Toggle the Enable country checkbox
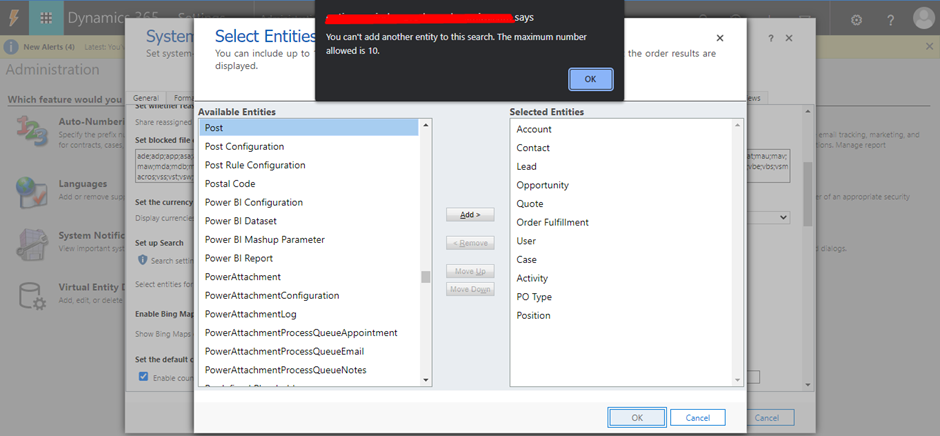The height and width of the screenshot is (436, 940). tap(143, 377)
